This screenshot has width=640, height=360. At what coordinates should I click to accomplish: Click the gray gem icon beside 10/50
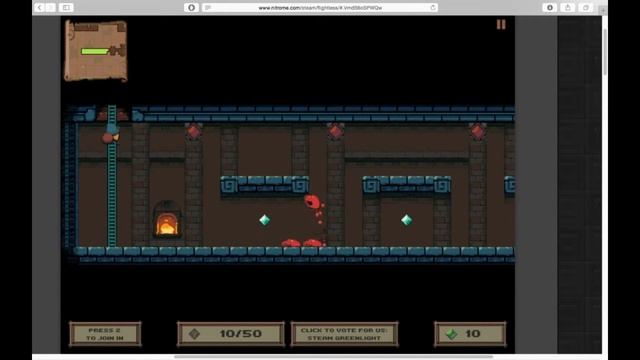[x=194, y=334]
